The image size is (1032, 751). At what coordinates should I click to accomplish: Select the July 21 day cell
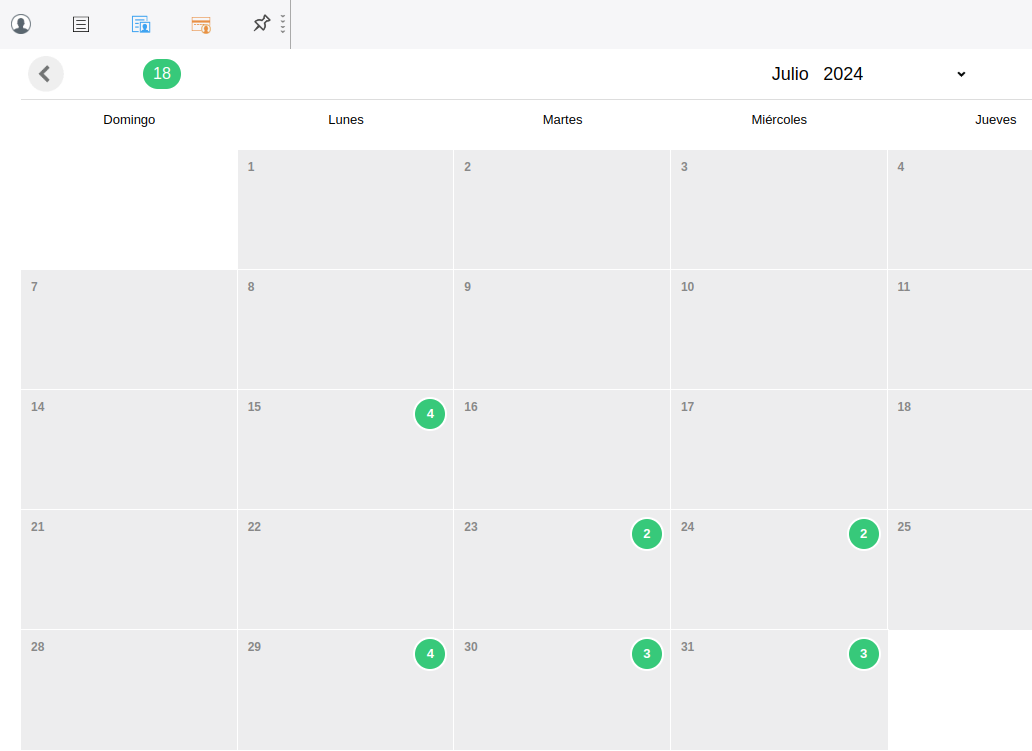tap(129, 570)
